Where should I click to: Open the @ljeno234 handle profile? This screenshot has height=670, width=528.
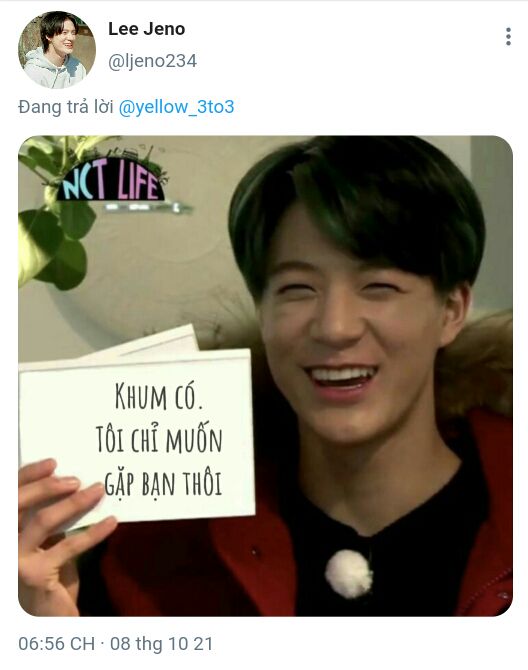point(153,61)
